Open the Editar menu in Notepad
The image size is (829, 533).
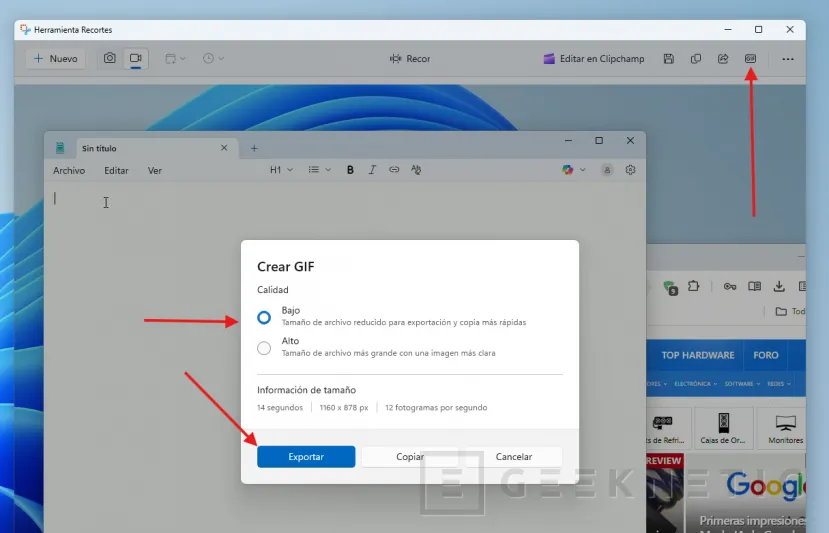[x=117, y=171]
